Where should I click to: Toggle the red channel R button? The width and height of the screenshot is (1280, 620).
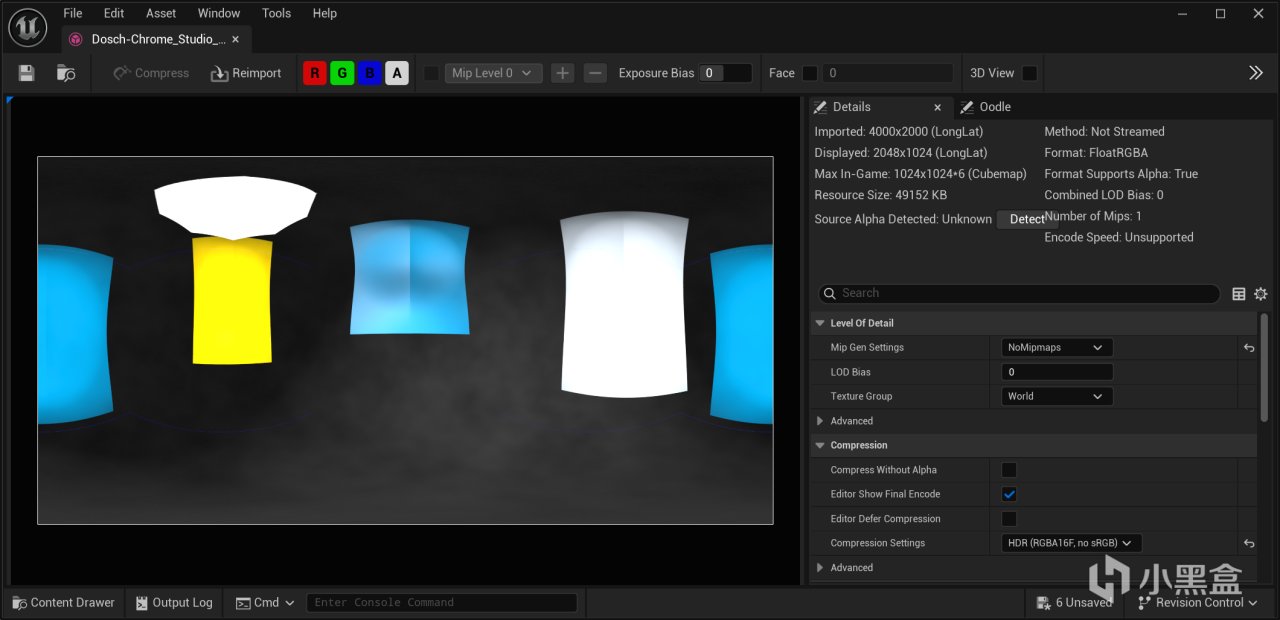[x=315, y=73]
